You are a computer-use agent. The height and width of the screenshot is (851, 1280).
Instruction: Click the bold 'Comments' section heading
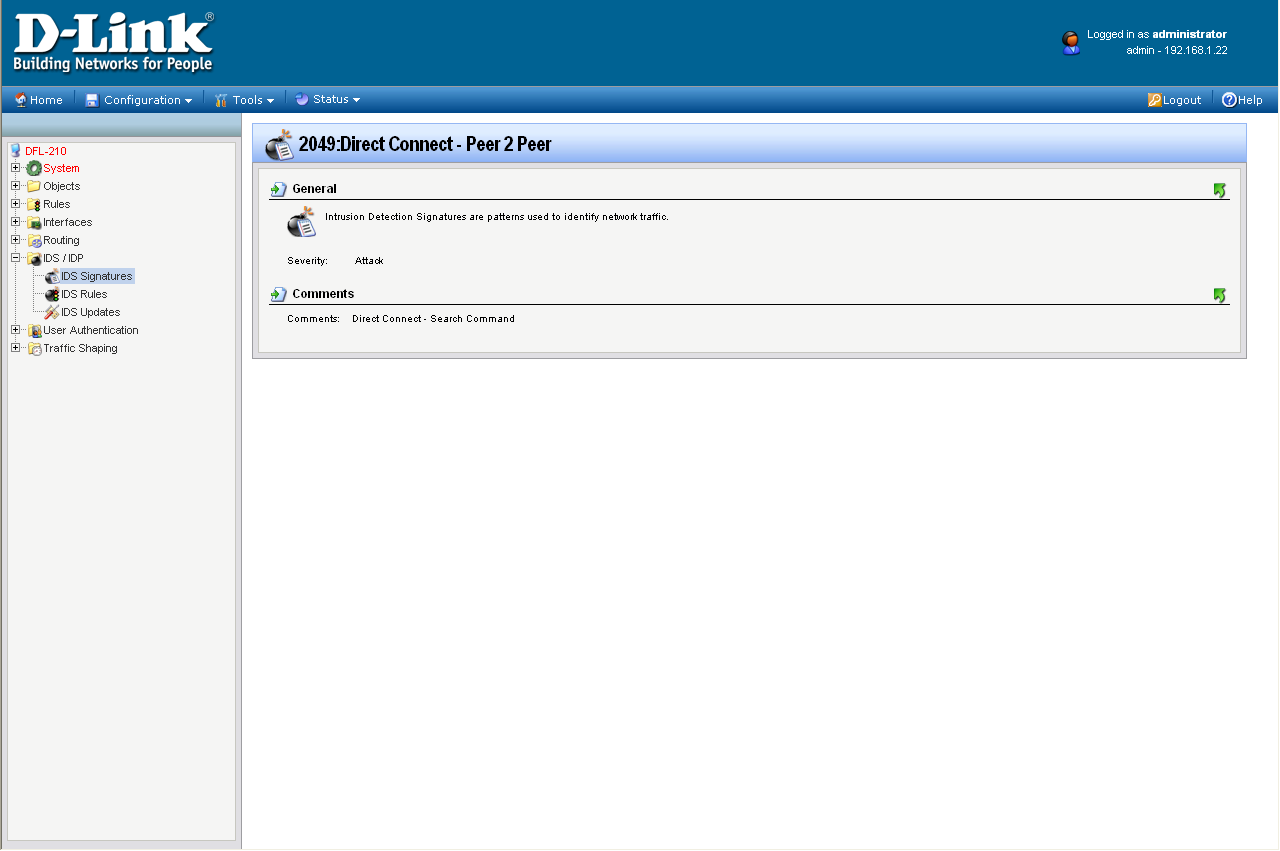click(323, 294)
